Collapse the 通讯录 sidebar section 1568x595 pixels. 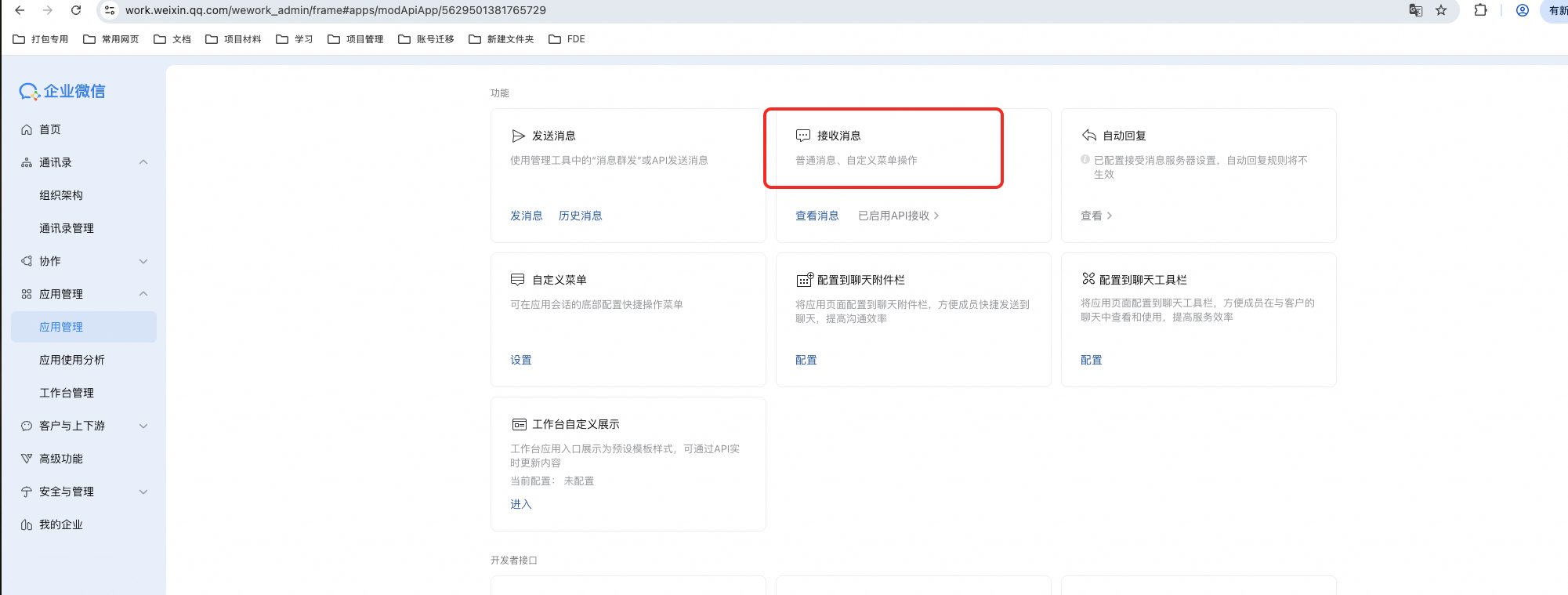coord(143,162)
